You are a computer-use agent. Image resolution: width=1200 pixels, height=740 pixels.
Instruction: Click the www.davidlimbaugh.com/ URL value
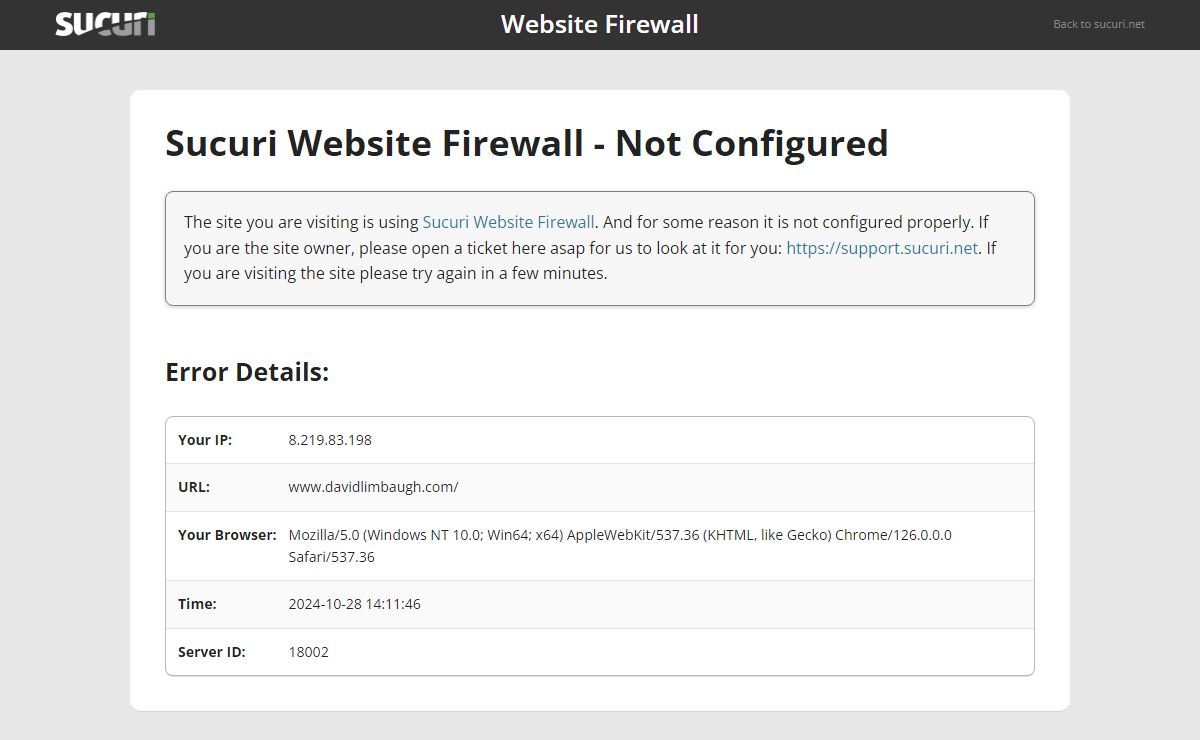coord(373,487)
